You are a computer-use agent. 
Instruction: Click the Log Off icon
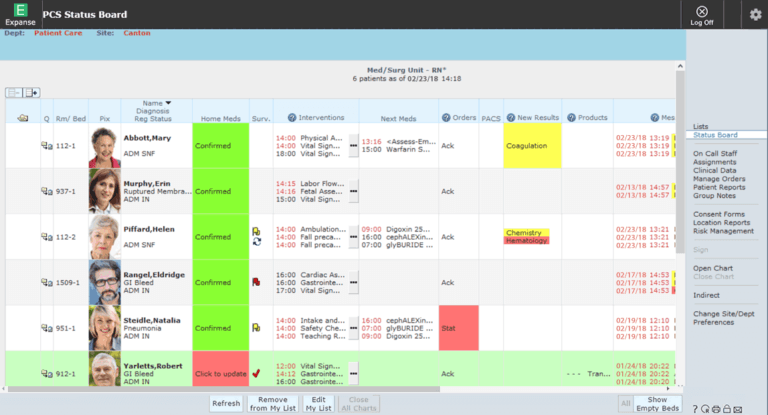pos(702,12)
